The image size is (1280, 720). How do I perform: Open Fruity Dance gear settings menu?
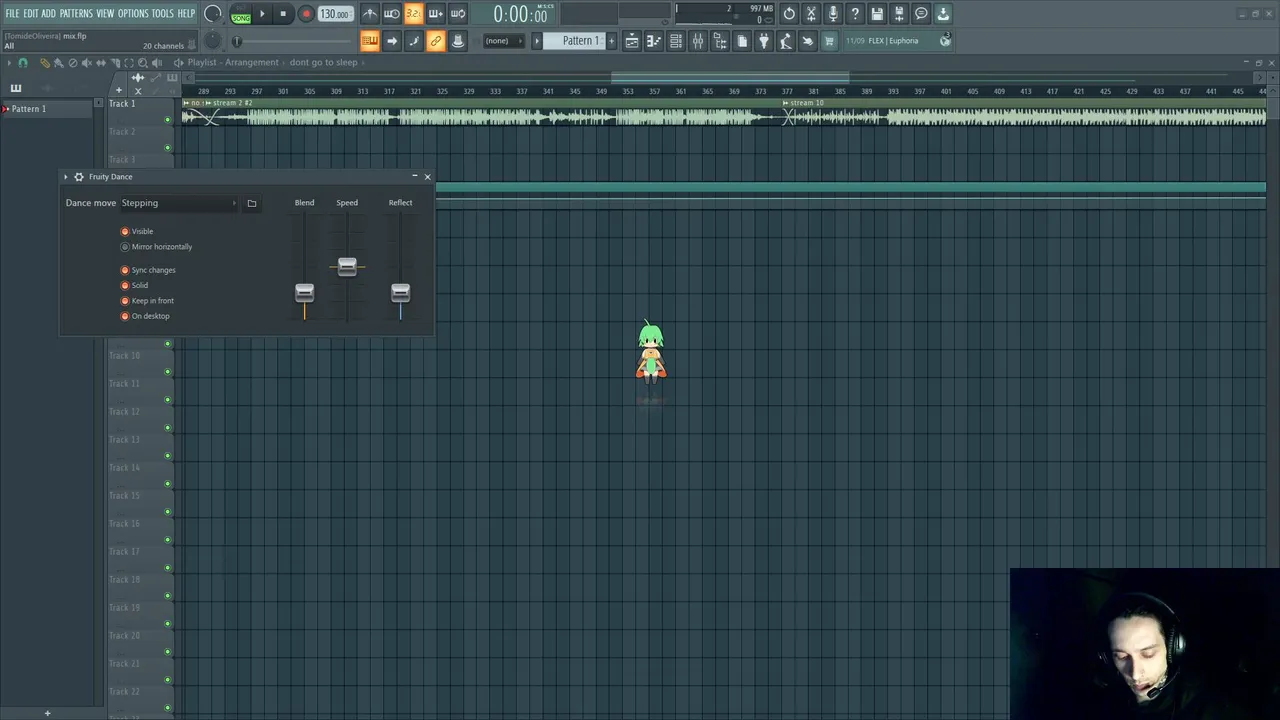coord(79,177)
